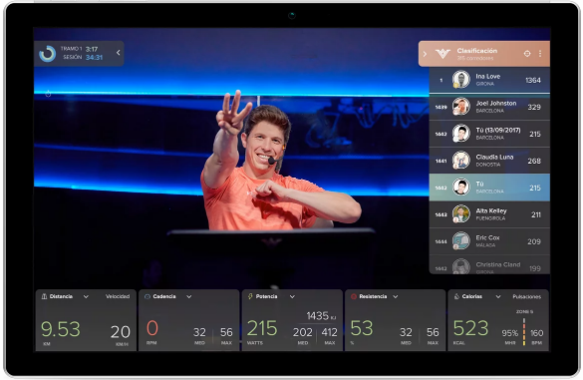The image size is (583, 380).
Task: Click the Potencia lightning bolt icon
Action: (250, 296)
